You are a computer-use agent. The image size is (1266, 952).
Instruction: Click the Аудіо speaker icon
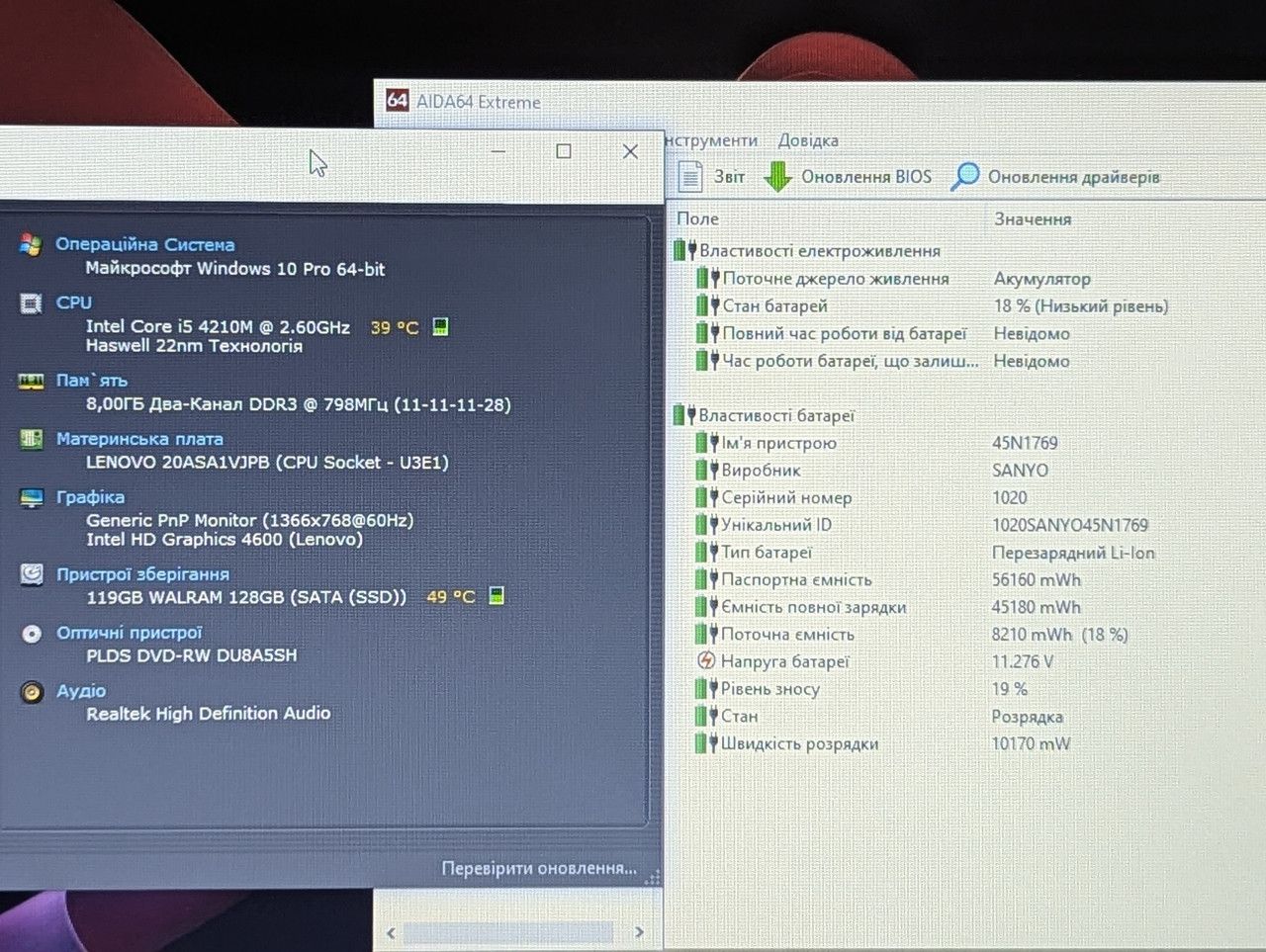(x=32, y=692)
